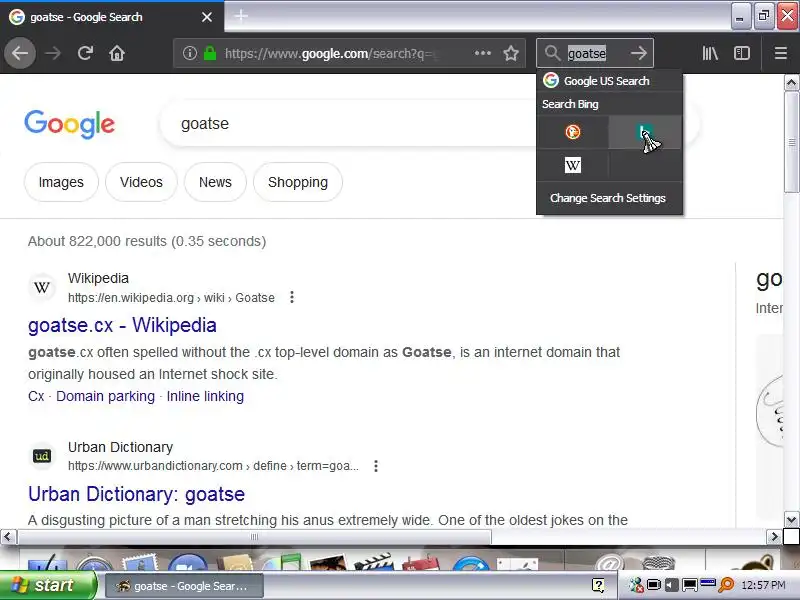
Task: Click the Urban Dictionary favicon
Action: [42, 456]
